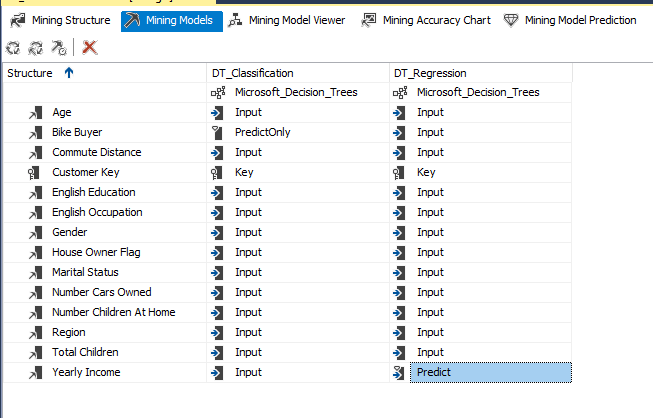The height and width of the screenshot is (418, 653).
Task: Click the key icon beside Customer Key label
Action: pos(33,172)
